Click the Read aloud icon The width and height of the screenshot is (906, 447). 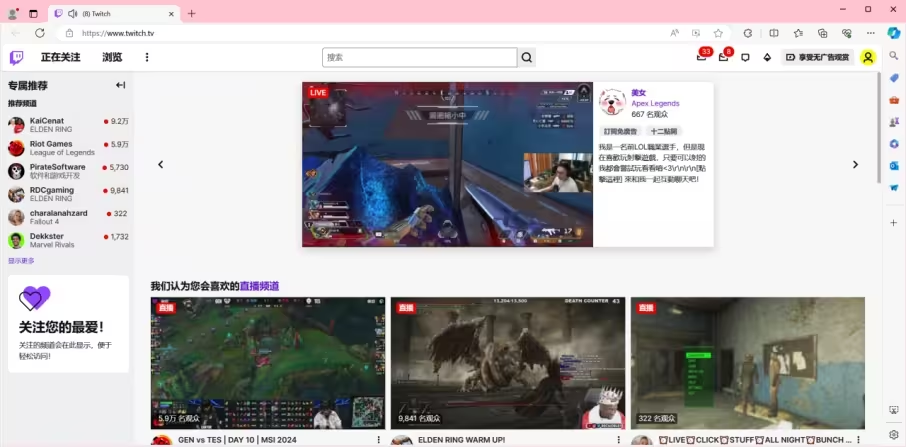click(x=674, y=33)
